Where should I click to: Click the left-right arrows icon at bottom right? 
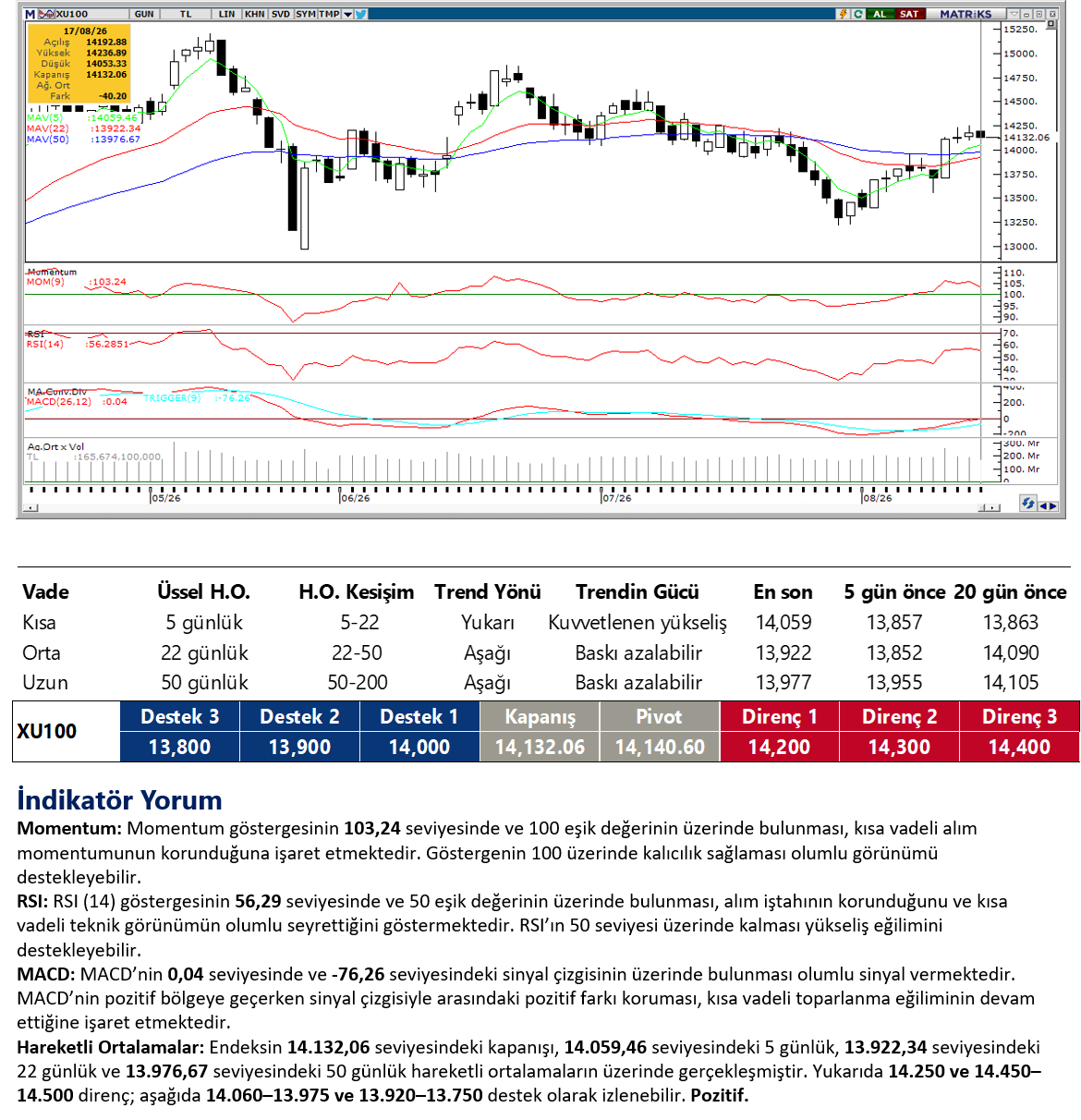coord(1048,505)
